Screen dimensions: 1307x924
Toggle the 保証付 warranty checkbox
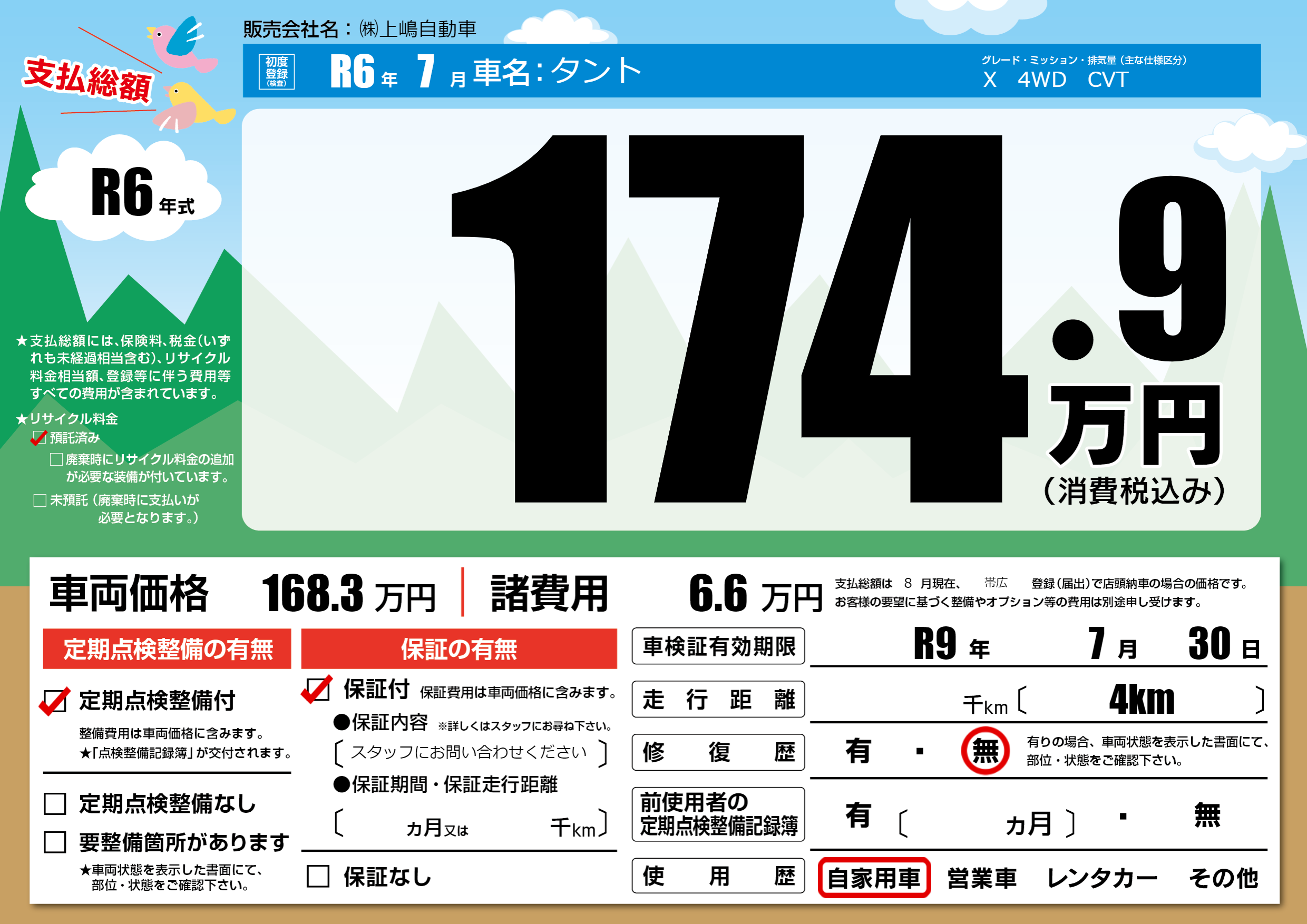pos(318,690)
